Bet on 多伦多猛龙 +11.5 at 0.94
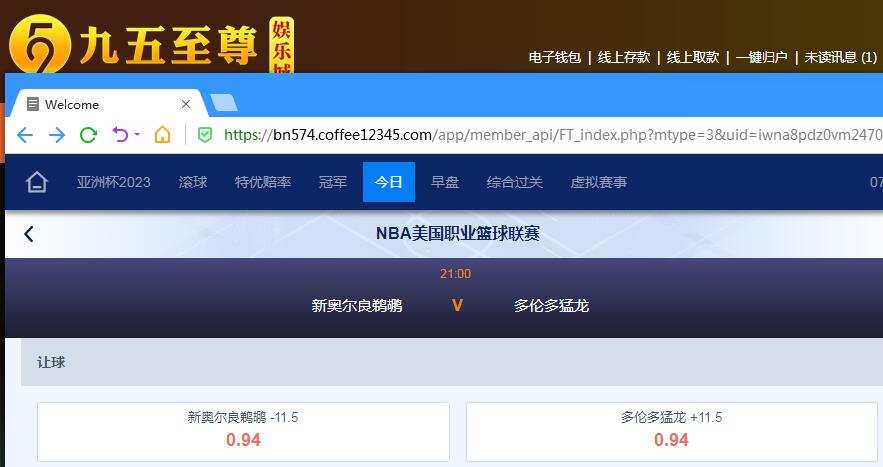This screenshot has height=467, width=883. tap(671, 432)
